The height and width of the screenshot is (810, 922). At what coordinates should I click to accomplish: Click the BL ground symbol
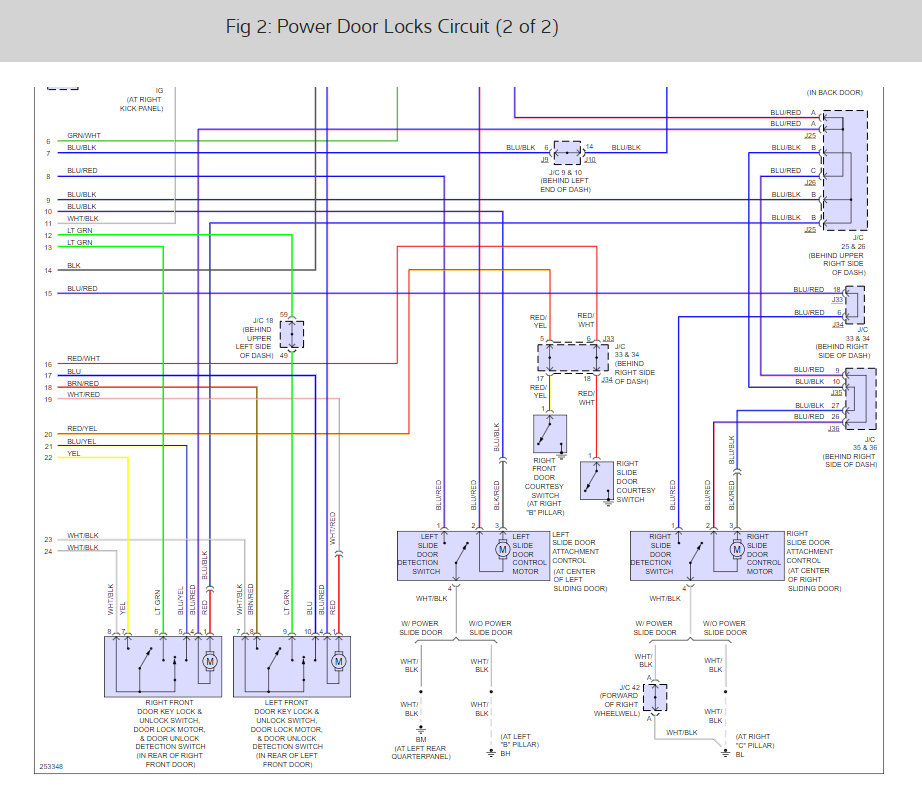click(x=725, y=753)
